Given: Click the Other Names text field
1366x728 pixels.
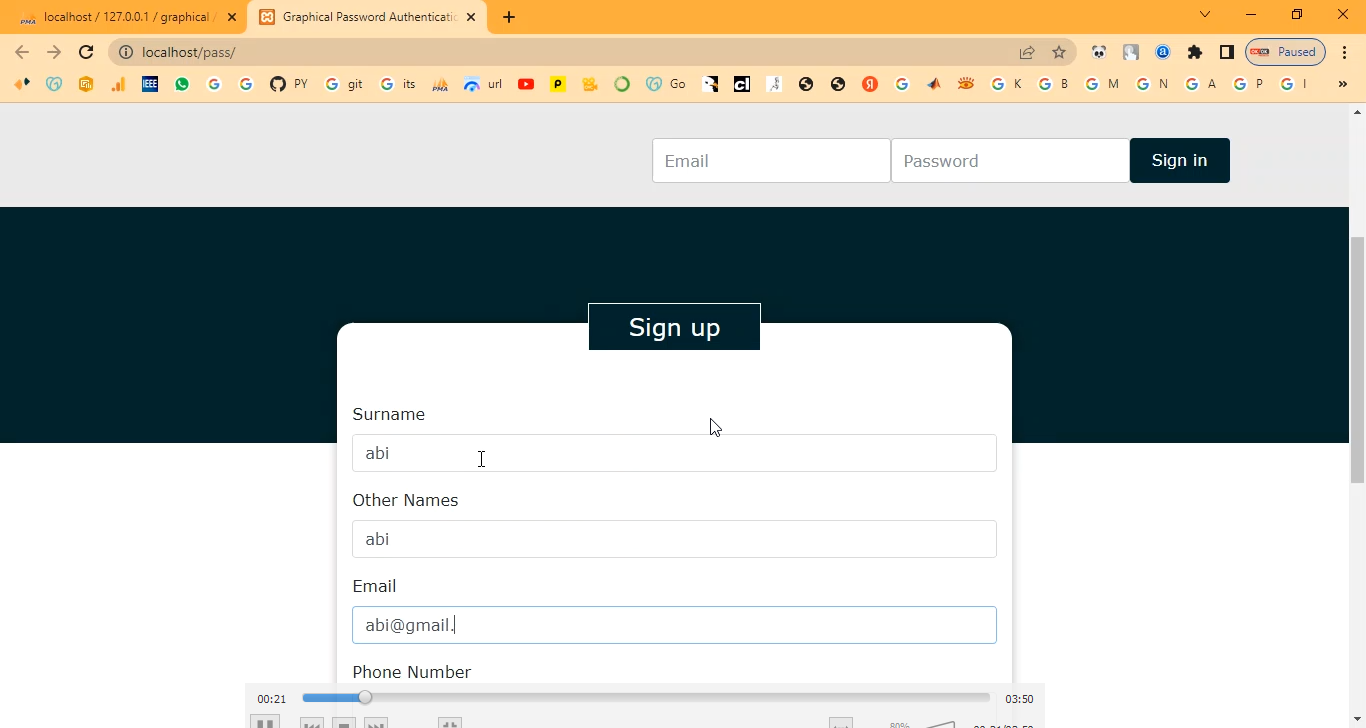Looking at the screenshot, I should pos(674,539).
